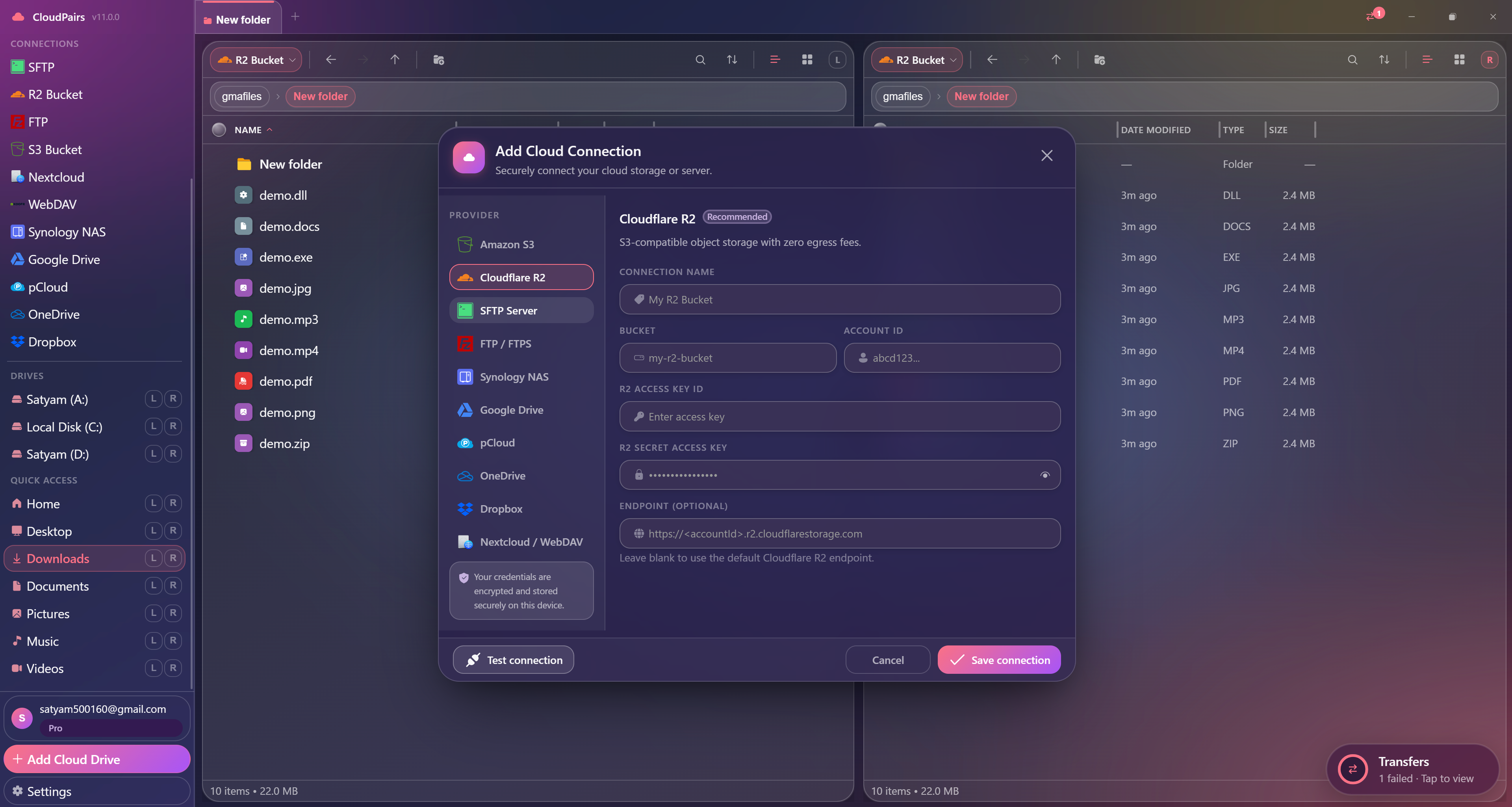
Task: Click Add Cloud Drive button
Action: (97, 759)
